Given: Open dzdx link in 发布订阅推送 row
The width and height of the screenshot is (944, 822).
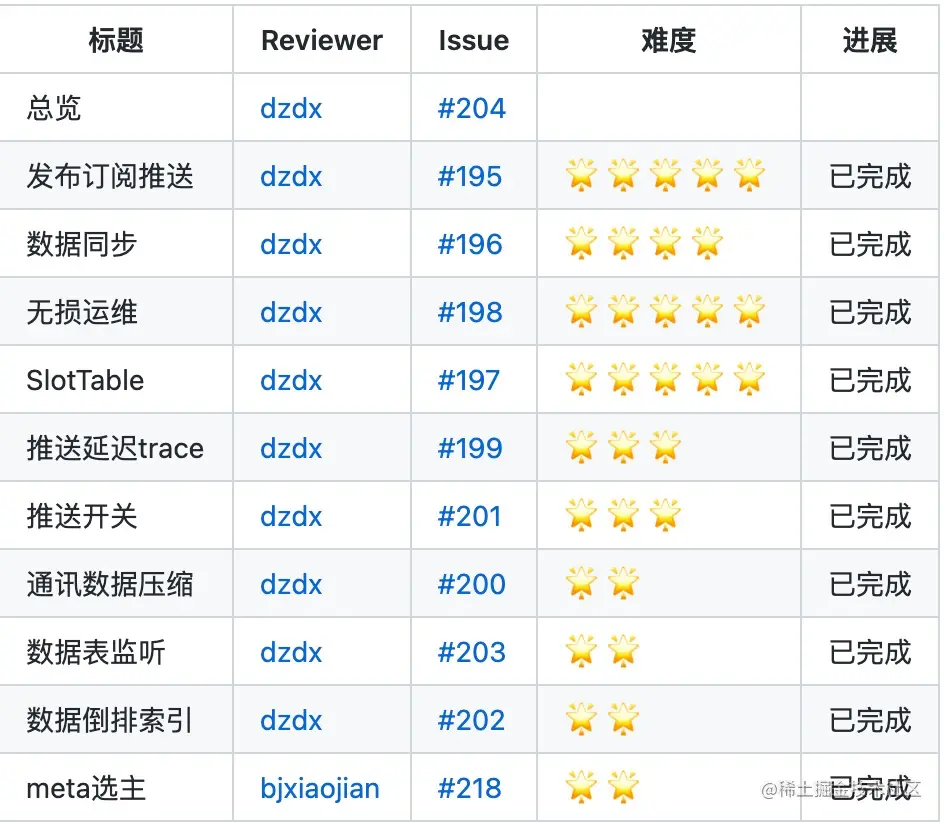Looking at the screenshot, I should click(x=291, y=176).
